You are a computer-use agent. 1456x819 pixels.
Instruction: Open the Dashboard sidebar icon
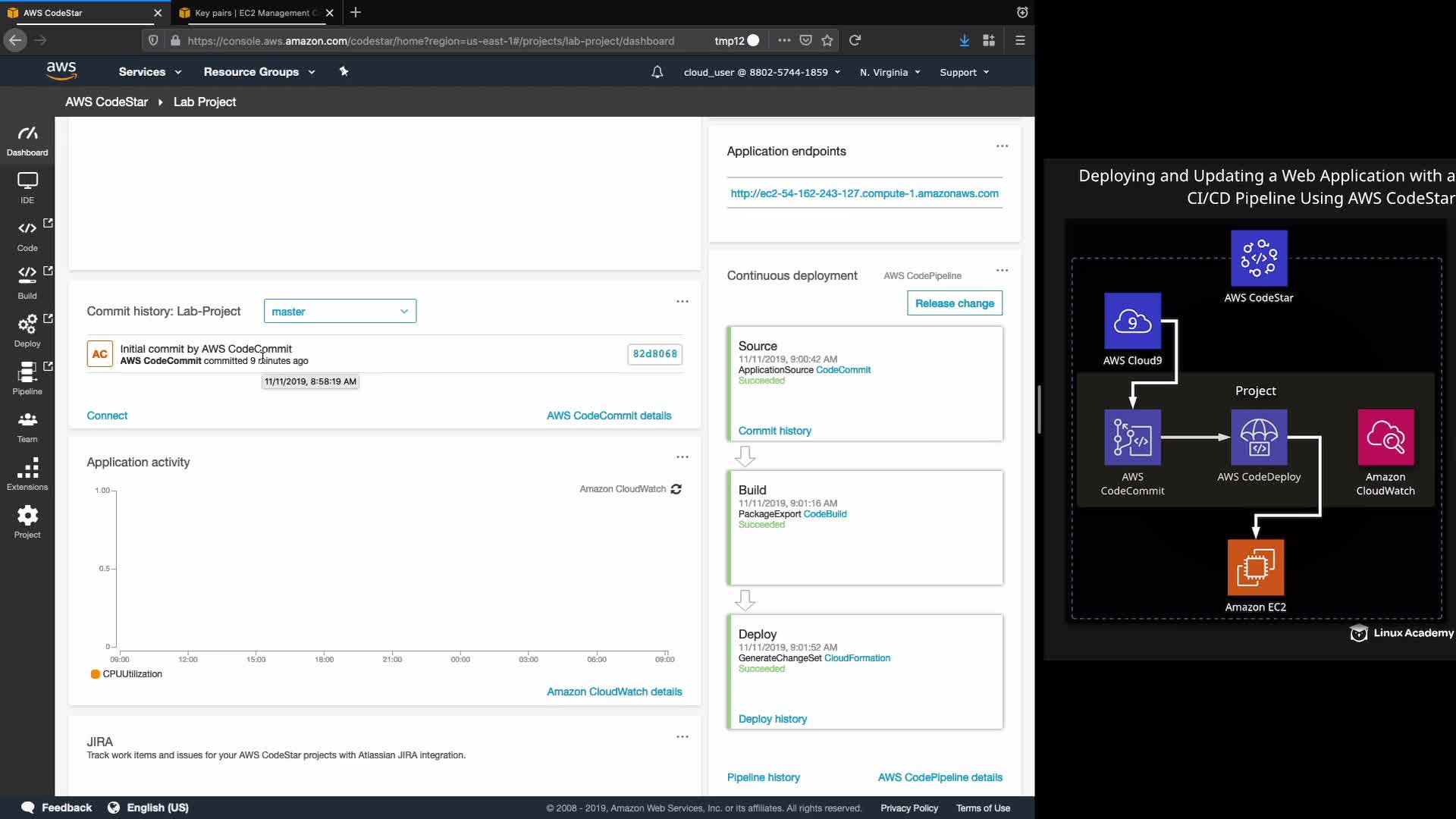(27, 141)
